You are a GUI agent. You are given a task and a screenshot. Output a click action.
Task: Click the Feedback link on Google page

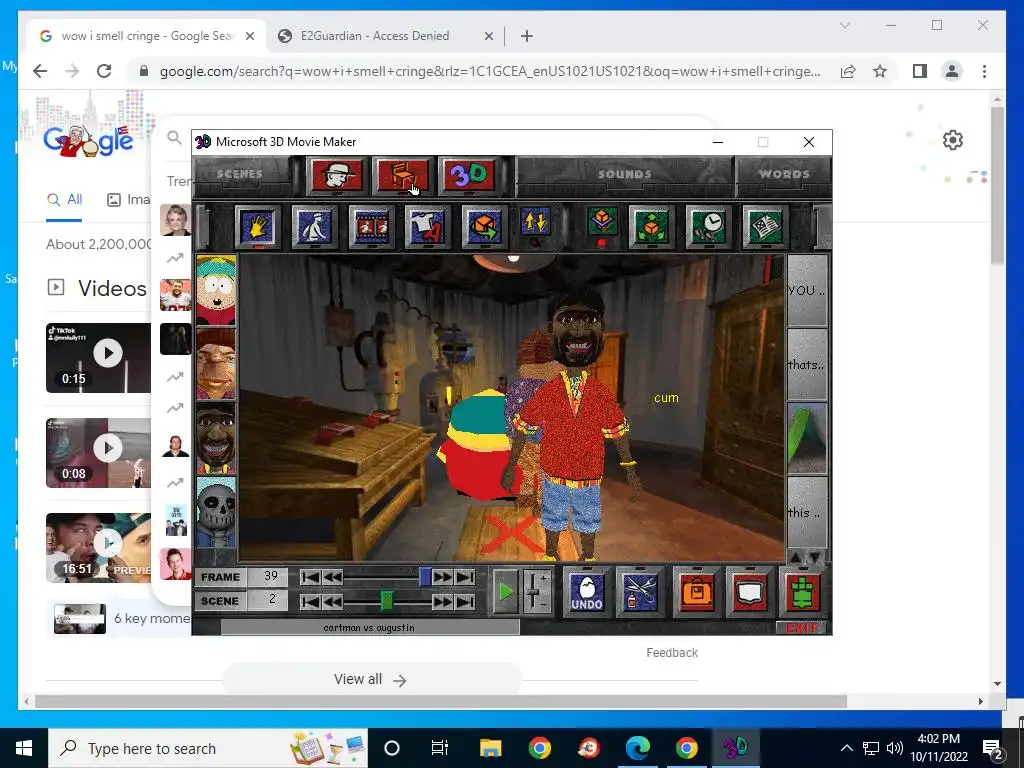pyautogui.click(x=672, y=652)
